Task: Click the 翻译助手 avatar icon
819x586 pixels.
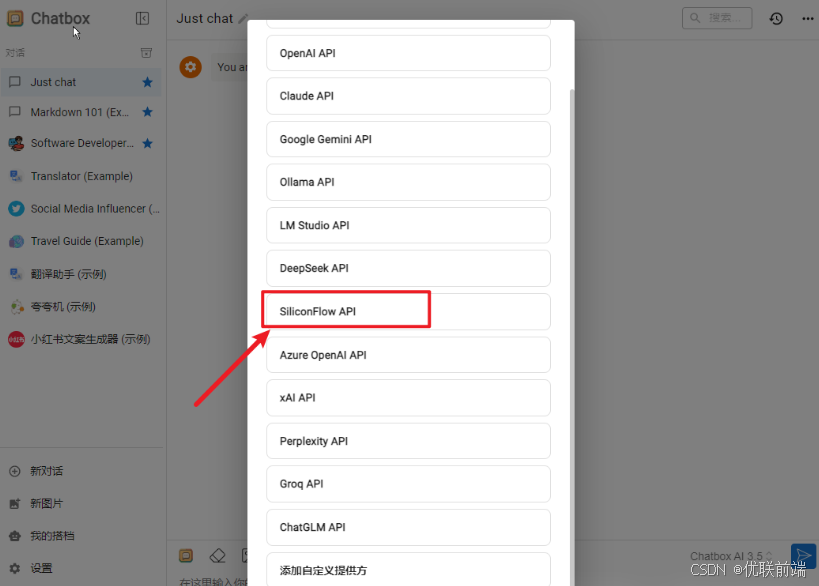Action: click(16, 274)
